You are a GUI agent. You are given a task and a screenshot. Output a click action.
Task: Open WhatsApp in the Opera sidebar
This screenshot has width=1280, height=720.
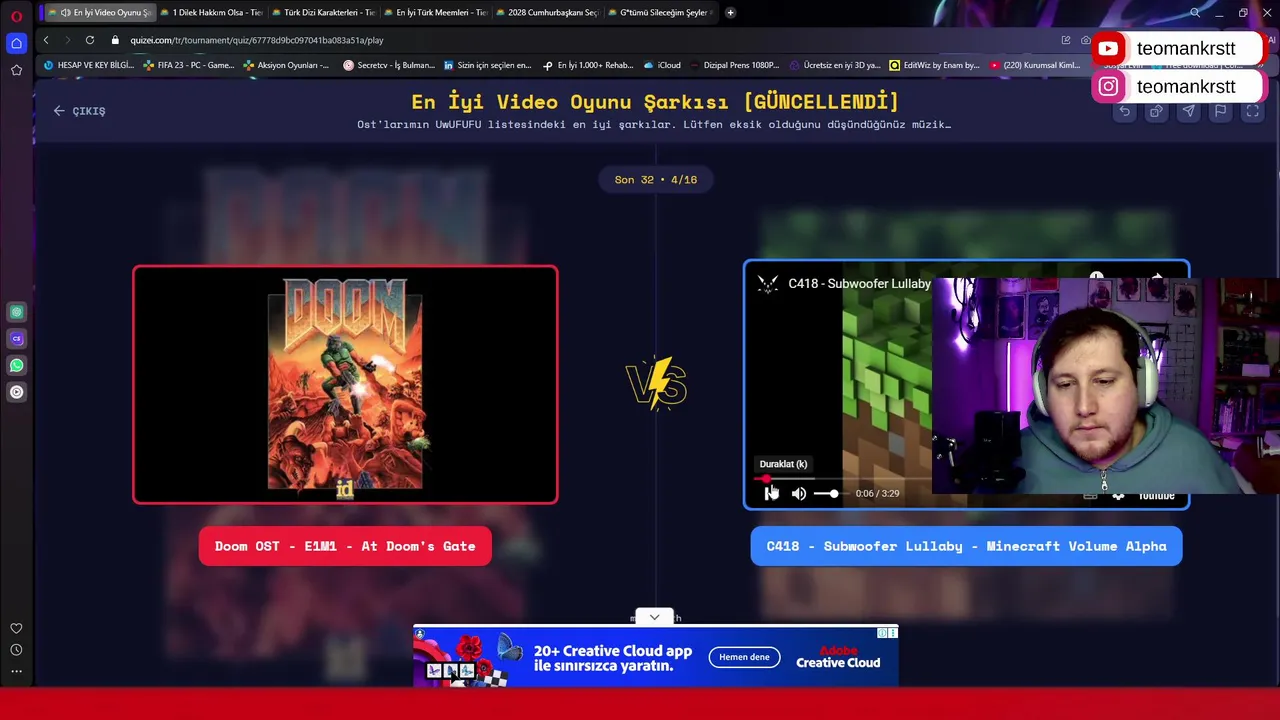click(x=16, y=365)
